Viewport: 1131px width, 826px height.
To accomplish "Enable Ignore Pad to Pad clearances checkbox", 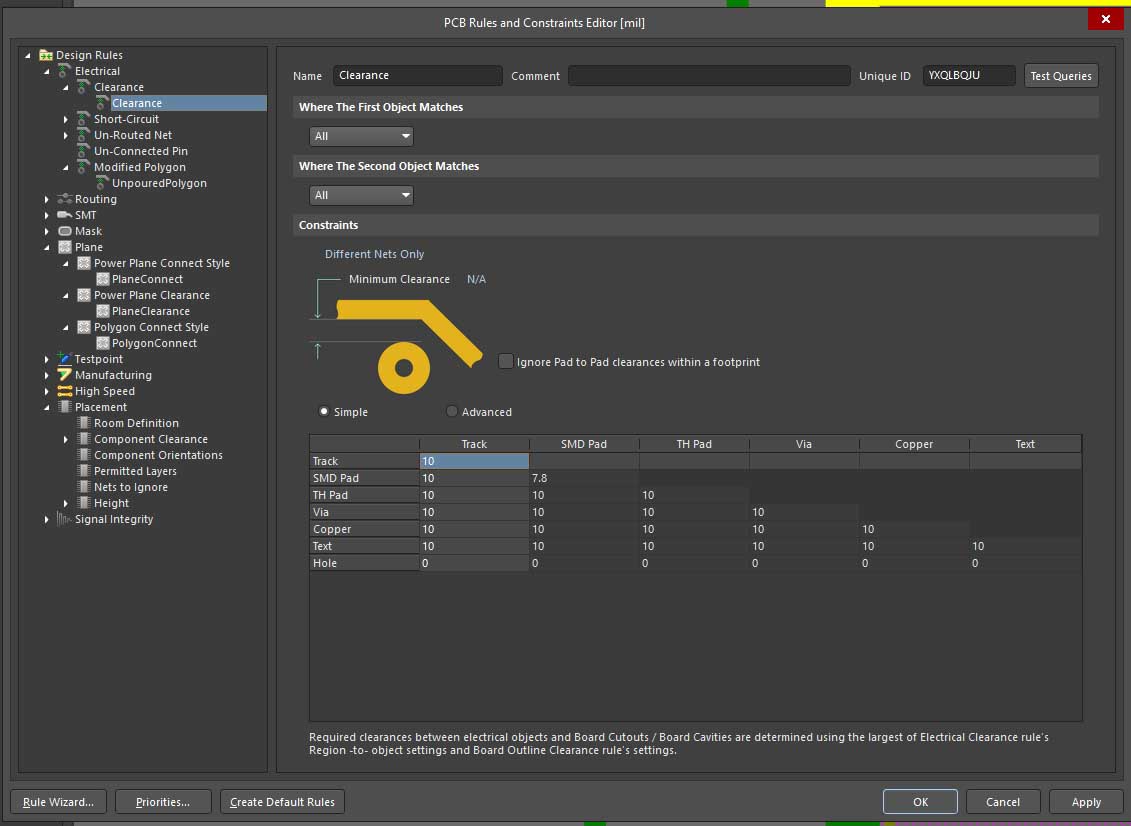I will click(506, 361).
